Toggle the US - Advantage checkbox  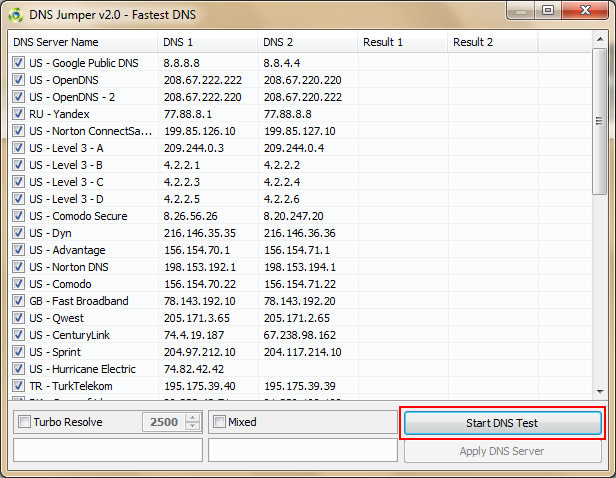click(x=18, y=250)
